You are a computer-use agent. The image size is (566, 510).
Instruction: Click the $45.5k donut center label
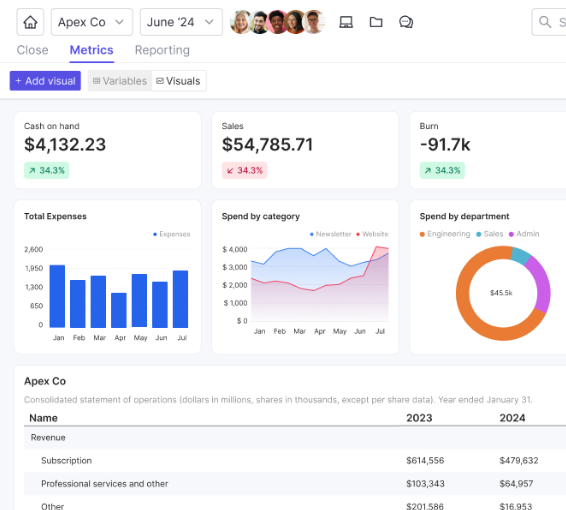[x=501, y=293]
